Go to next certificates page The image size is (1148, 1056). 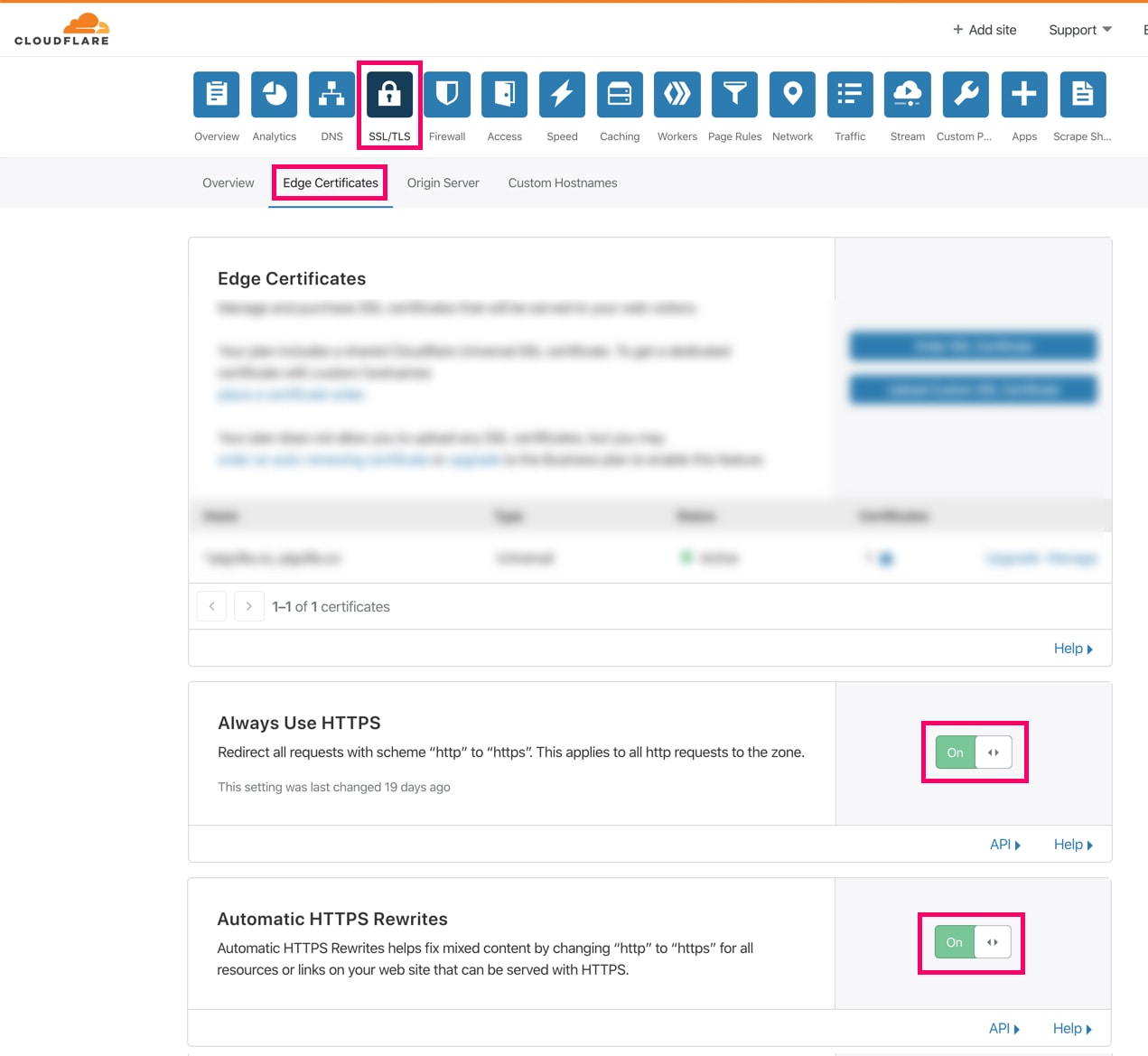coord(249,606)
